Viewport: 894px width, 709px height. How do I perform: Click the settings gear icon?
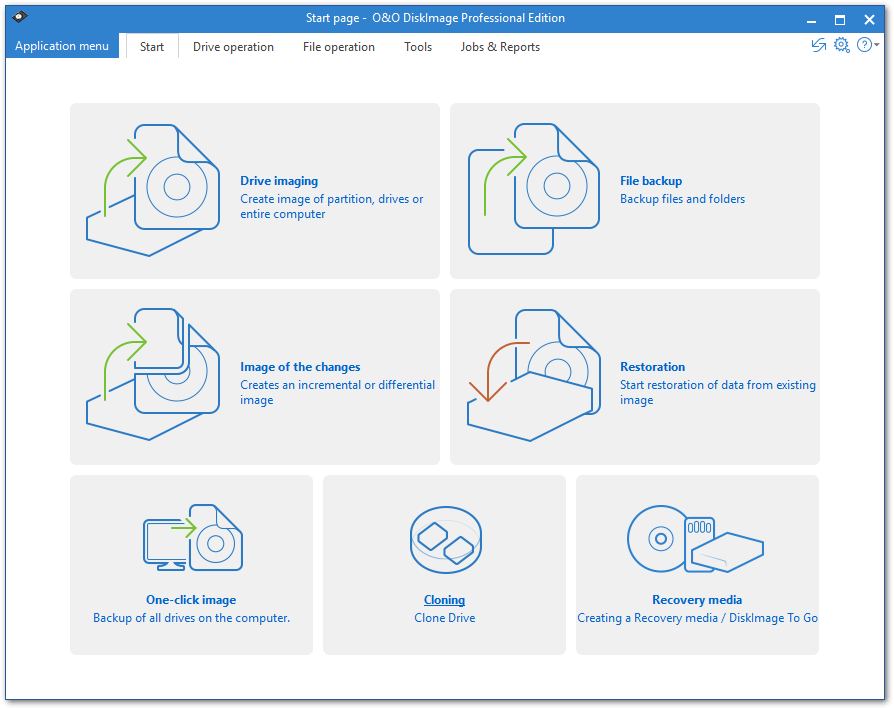[842, 45]
